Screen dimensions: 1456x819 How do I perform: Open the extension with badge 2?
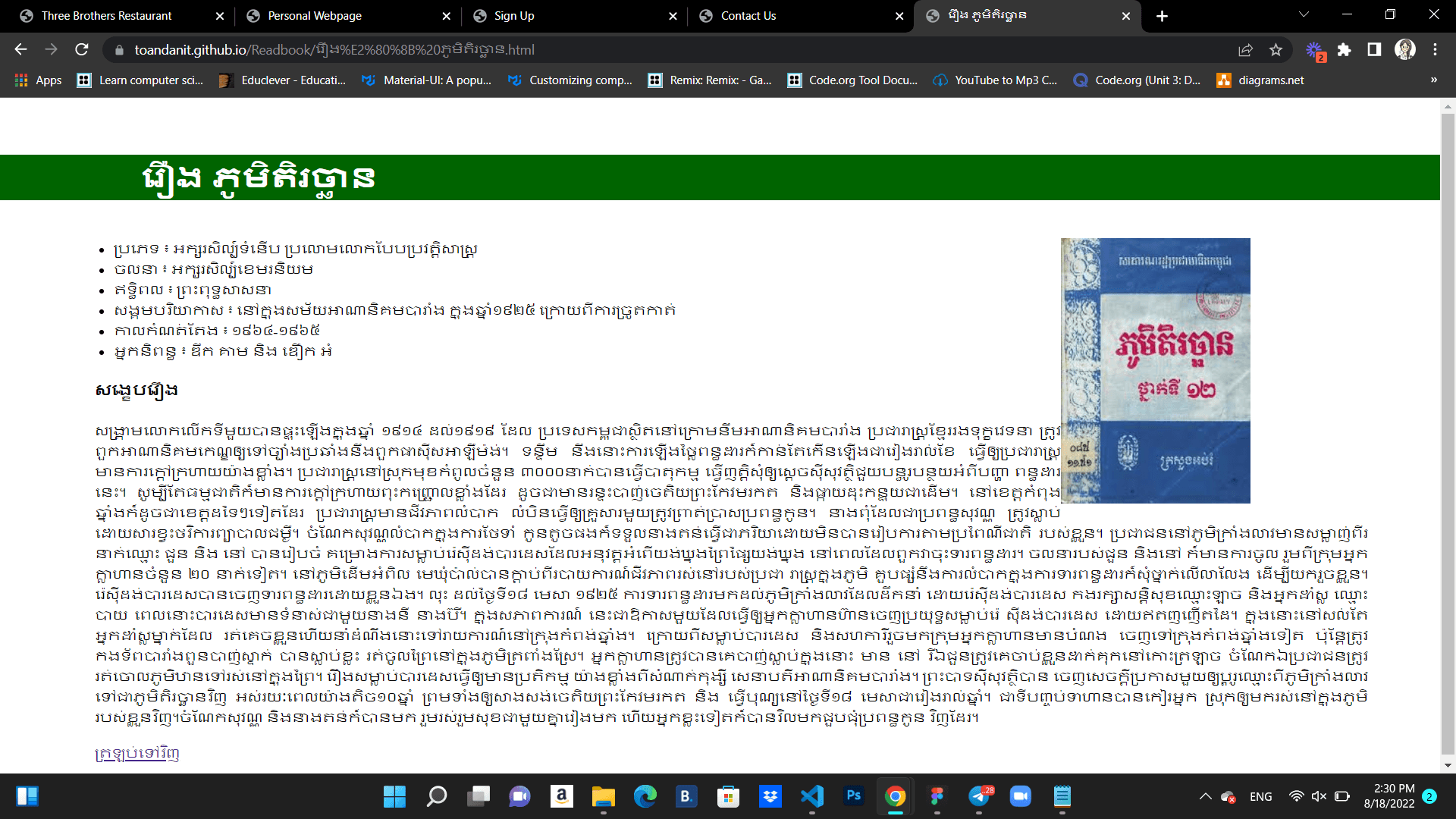(x=1315, y=50)
